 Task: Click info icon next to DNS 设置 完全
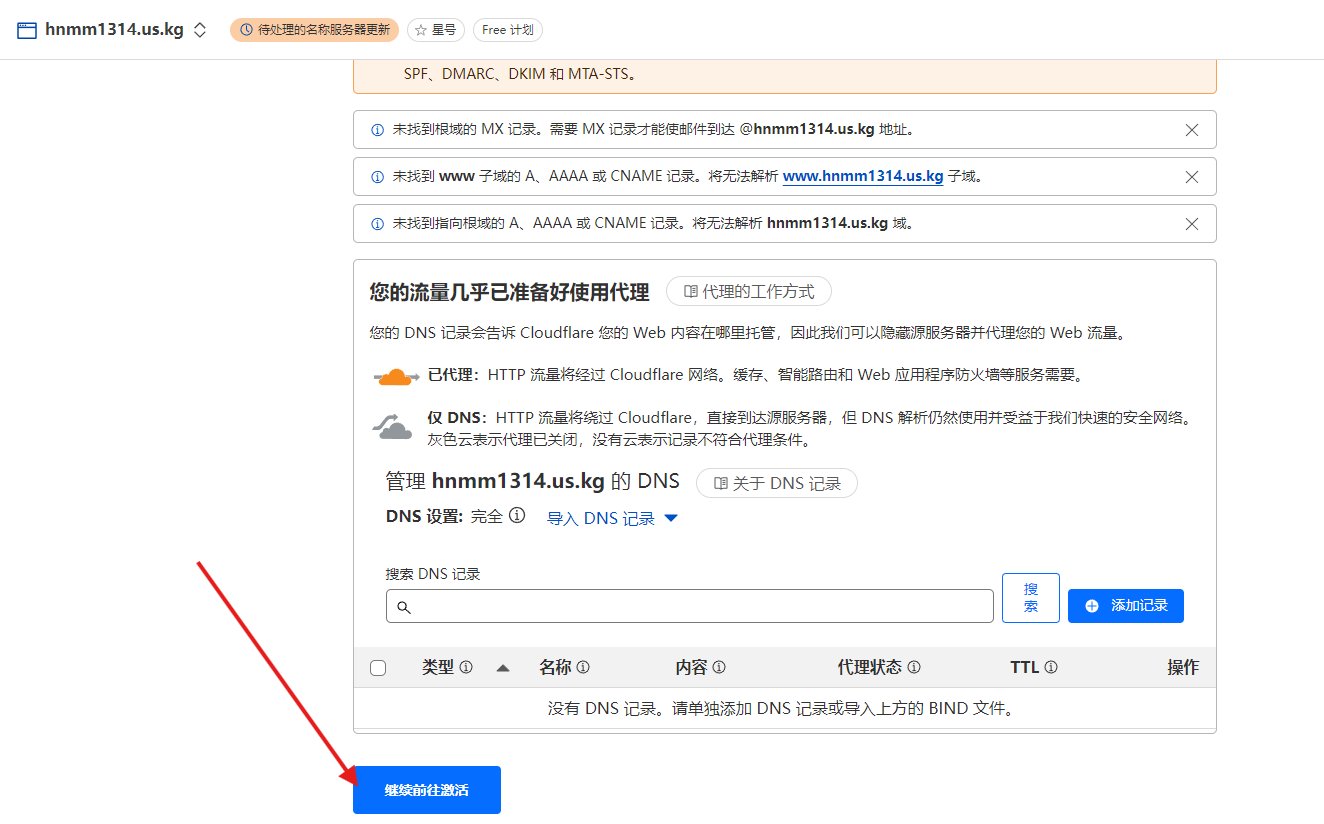tap(517, 516)
